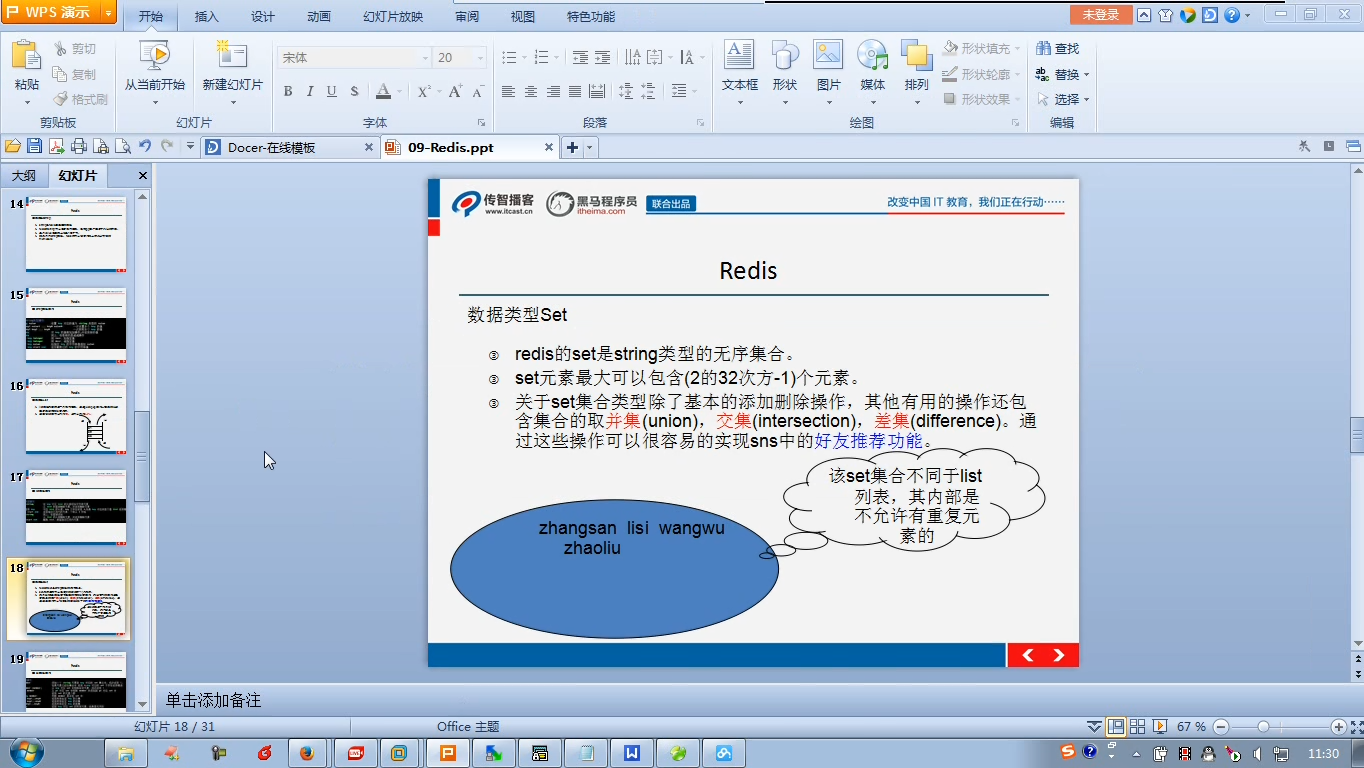Click notes area 单击添加备注
The width and height of the screenshot is (1364, 768).
[x=213, y=700]
